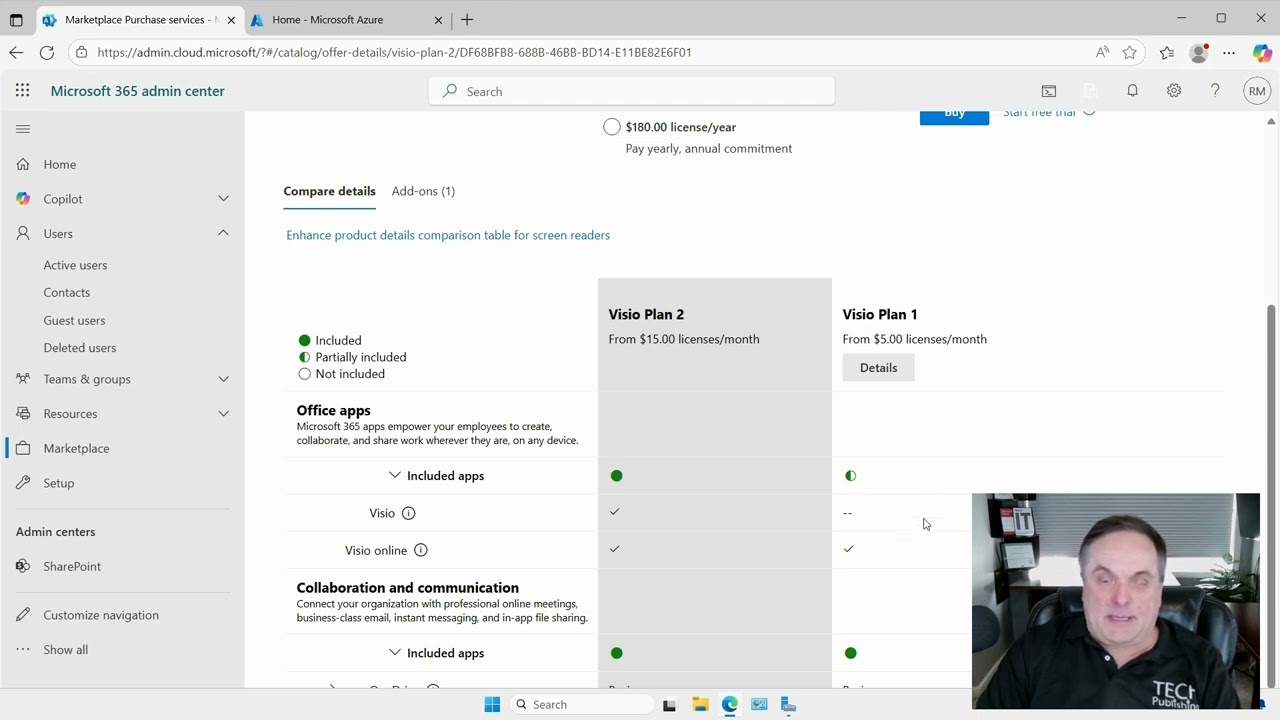Switch to the Add-ons (1) tab

tap(423, 191)
